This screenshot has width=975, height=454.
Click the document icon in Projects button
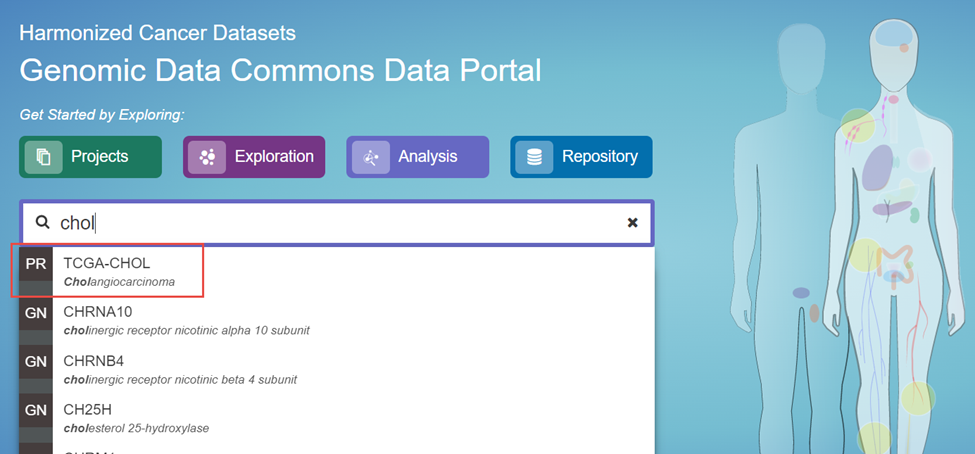pos(43,157)
